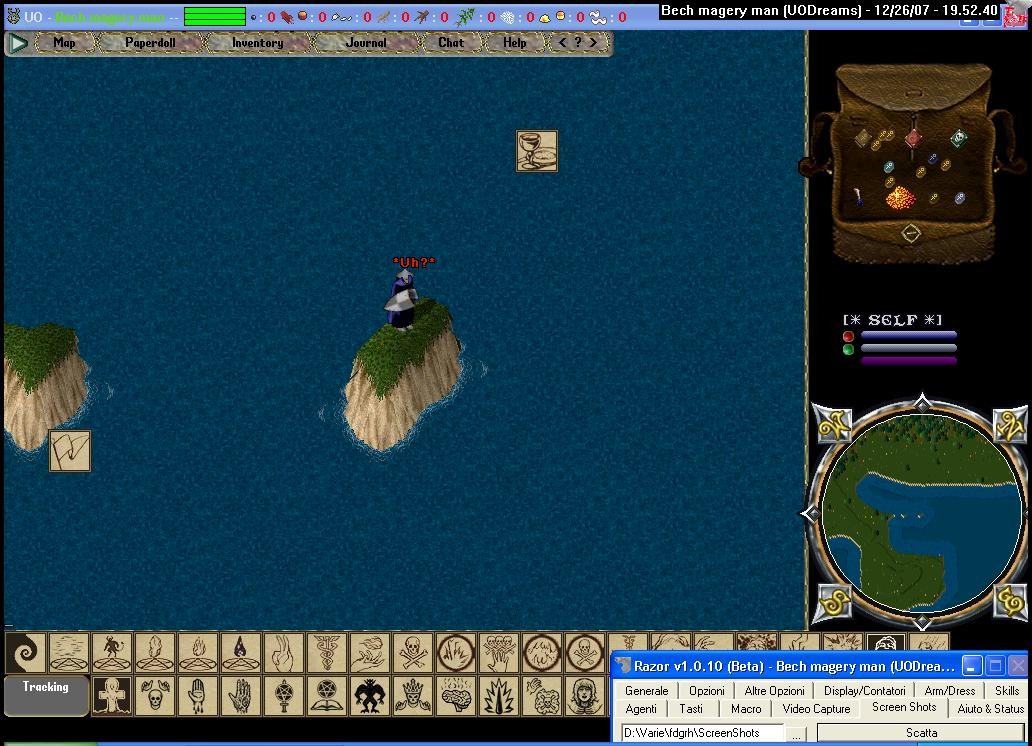Open Display/Contatori tab in Razor
This screenshot has height=746, width=1032.
coord(864,691)
